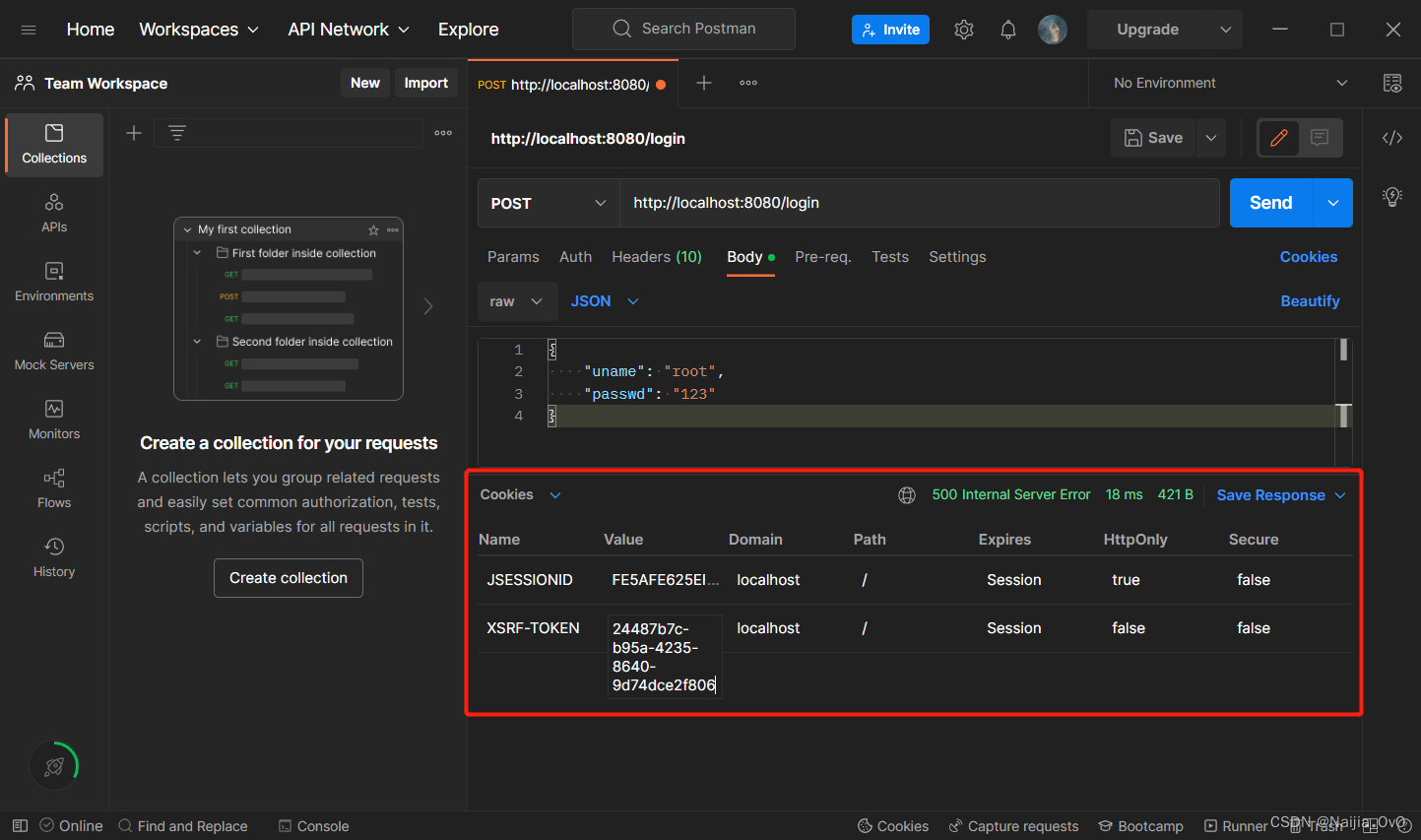Click the Send button

(1271, 203)
